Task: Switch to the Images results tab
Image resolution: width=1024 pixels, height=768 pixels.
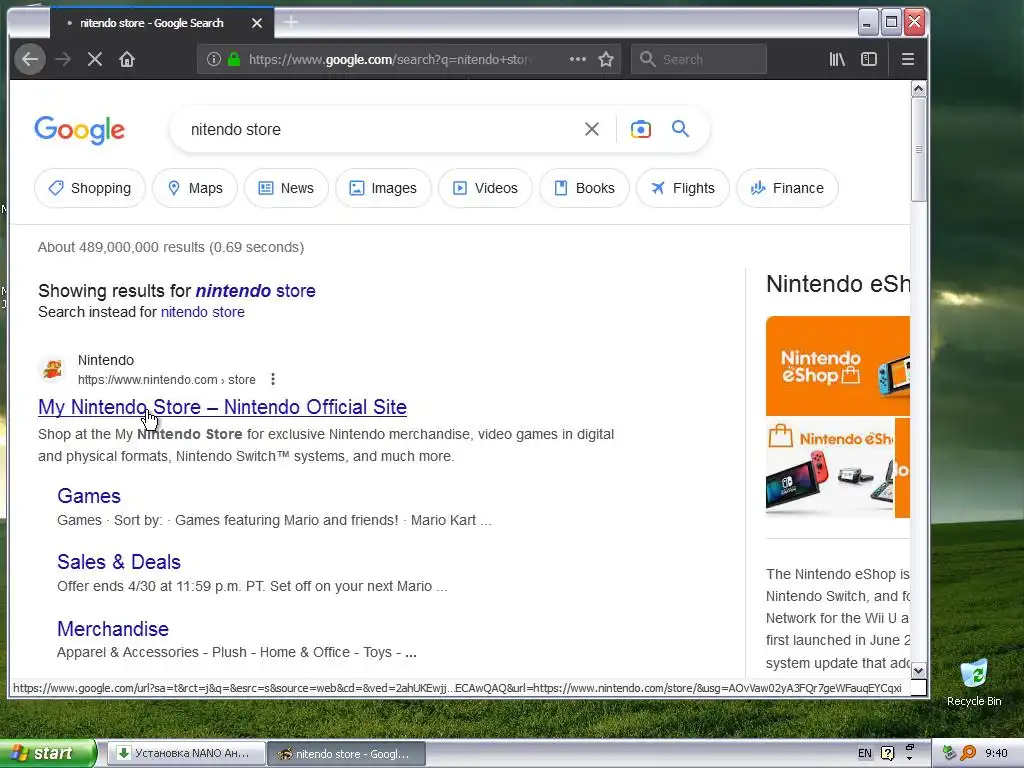Action: (x=383, y=188)
